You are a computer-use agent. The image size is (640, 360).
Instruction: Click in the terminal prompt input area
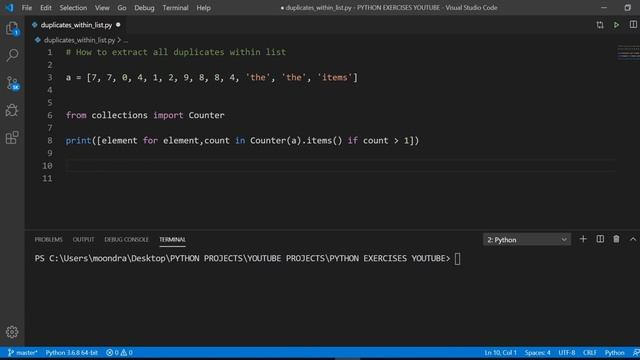click(458, 259)
